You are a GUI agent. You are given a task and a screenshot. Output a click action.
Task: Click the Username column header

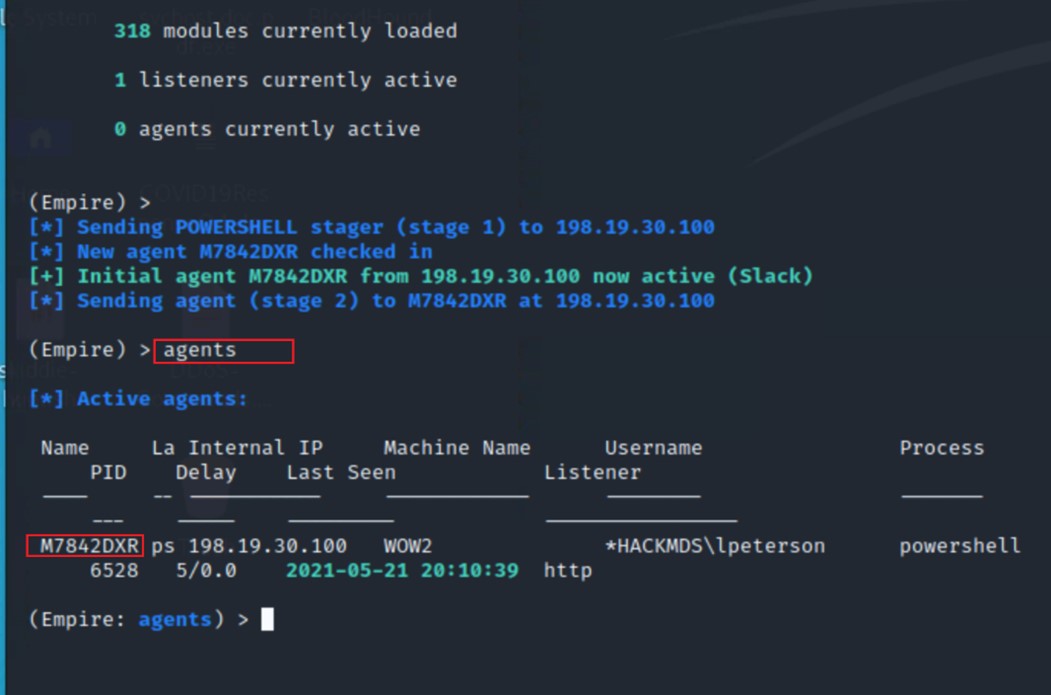coord(654,448)
